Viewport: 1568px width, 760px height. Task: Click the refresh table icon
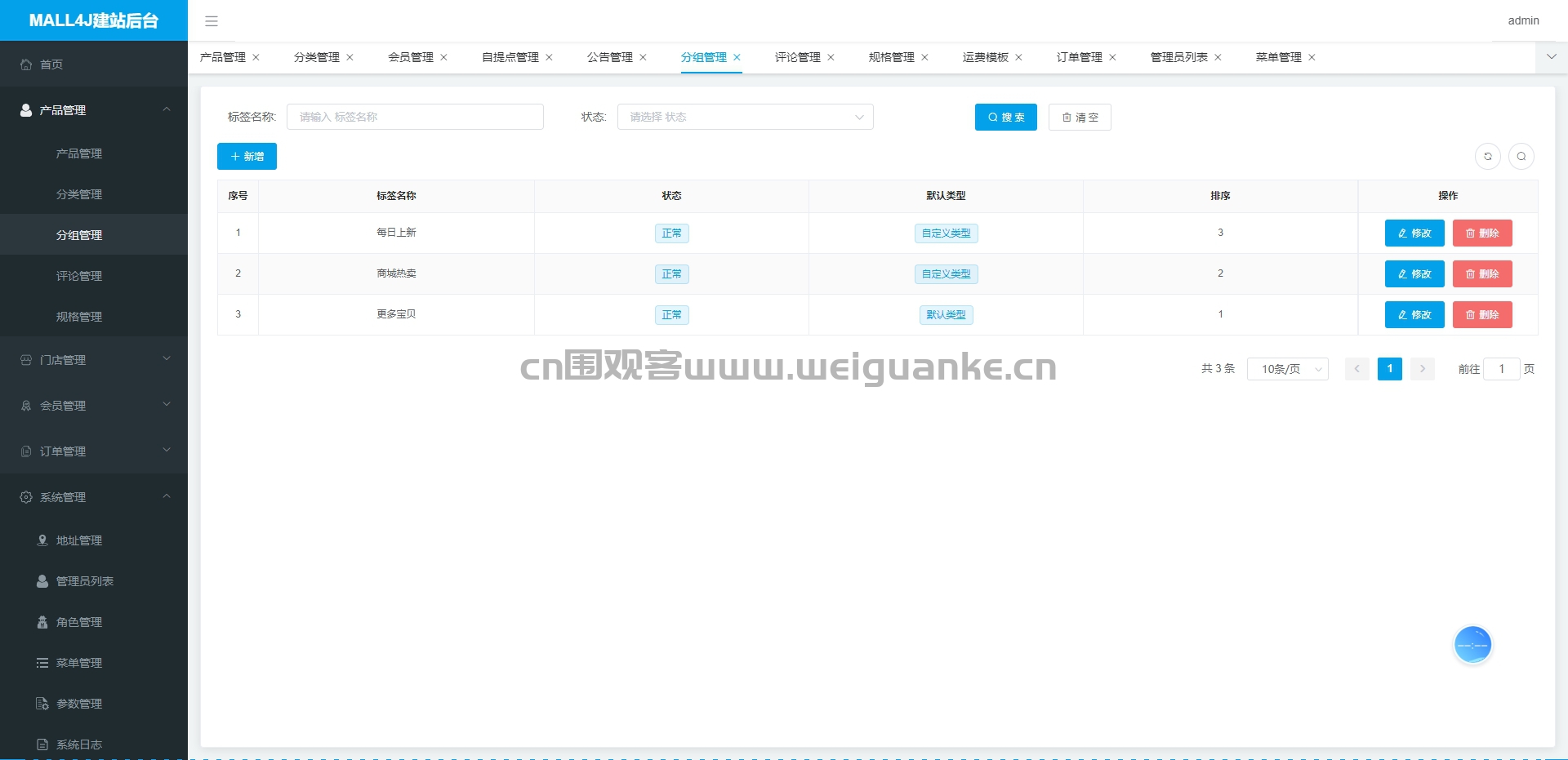click(x=1488, y=156)
